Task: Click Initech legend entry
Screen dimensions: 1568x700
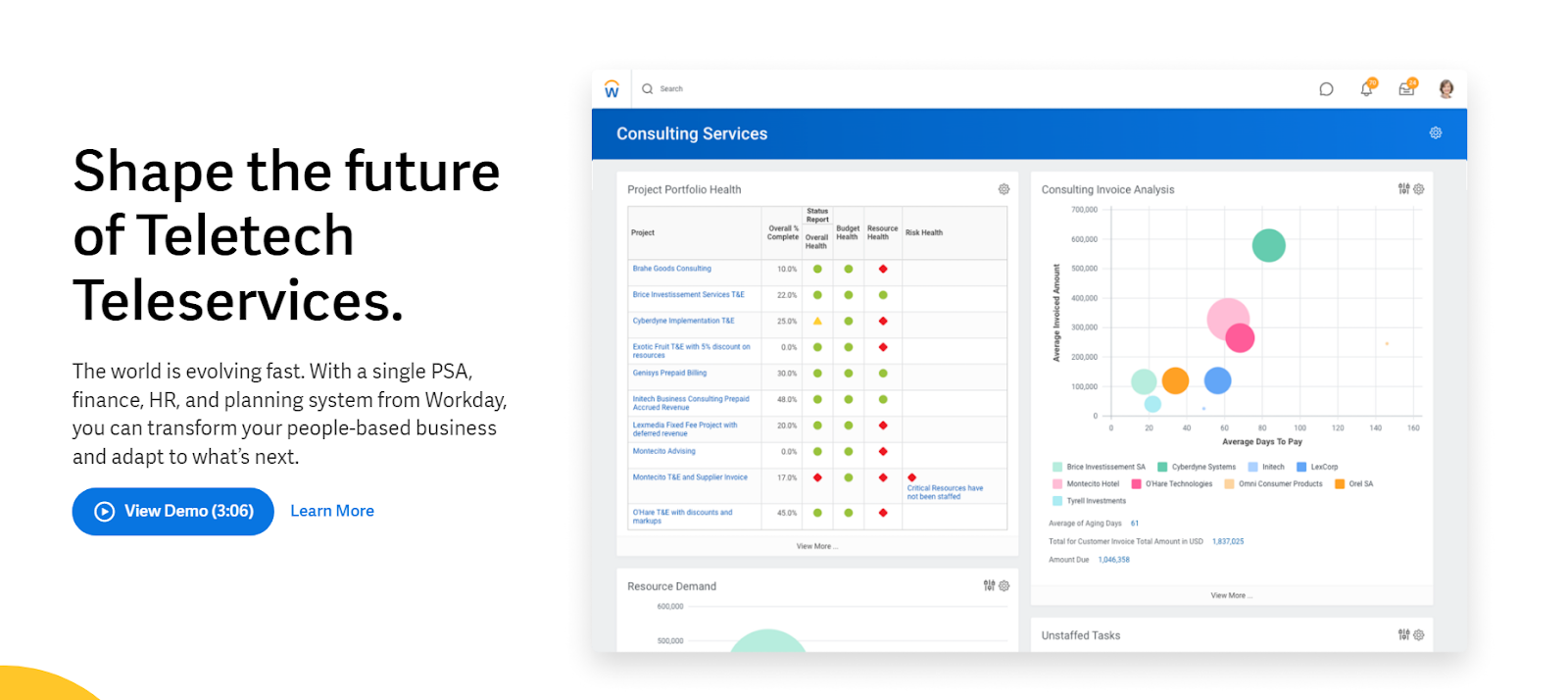Action: click(x=1266, y=468)
